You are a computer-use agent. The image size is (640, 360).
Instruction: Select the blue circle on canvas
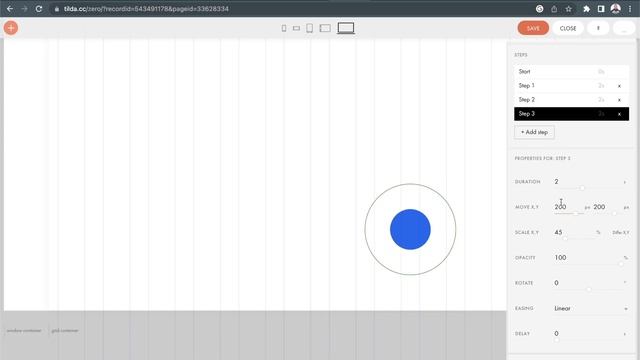(410, 229)
